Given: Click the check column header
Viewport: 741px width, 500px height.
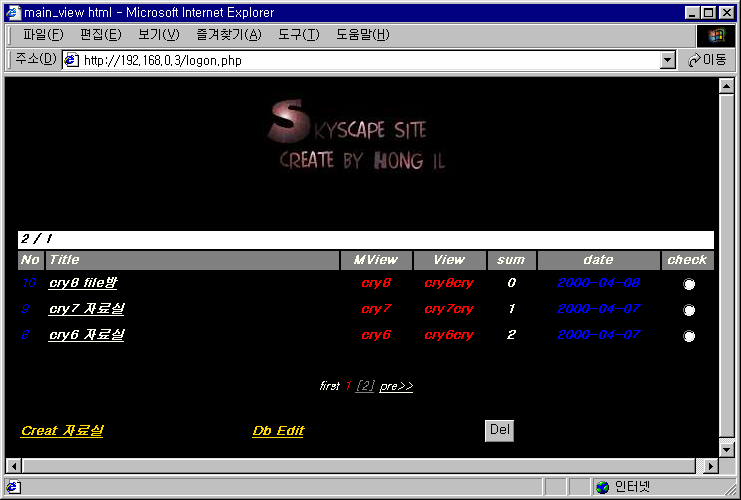Looking at the screenshot, I should 687,260.
